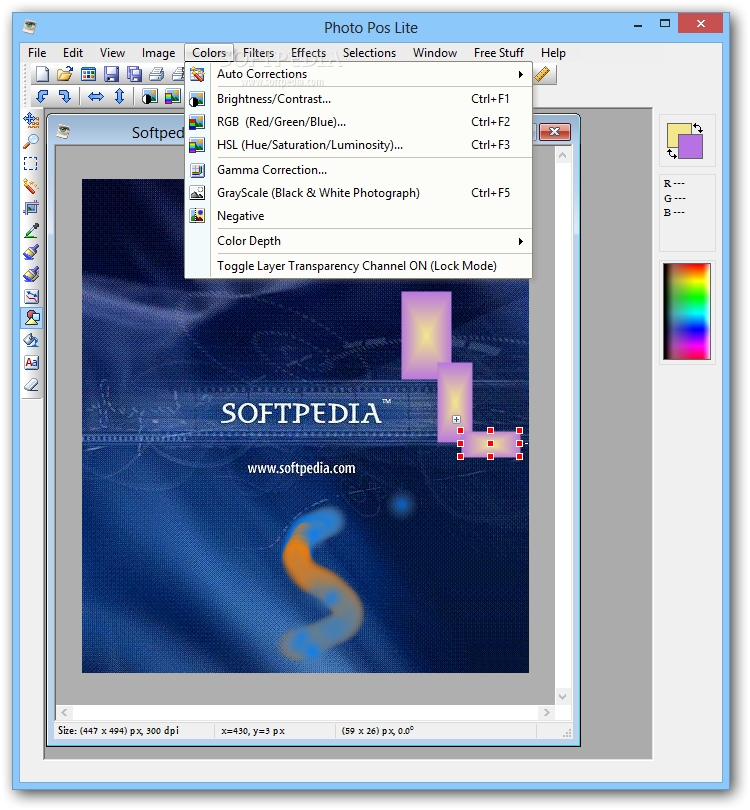Choose Negative from Colors menu

(x=358, y=216)
